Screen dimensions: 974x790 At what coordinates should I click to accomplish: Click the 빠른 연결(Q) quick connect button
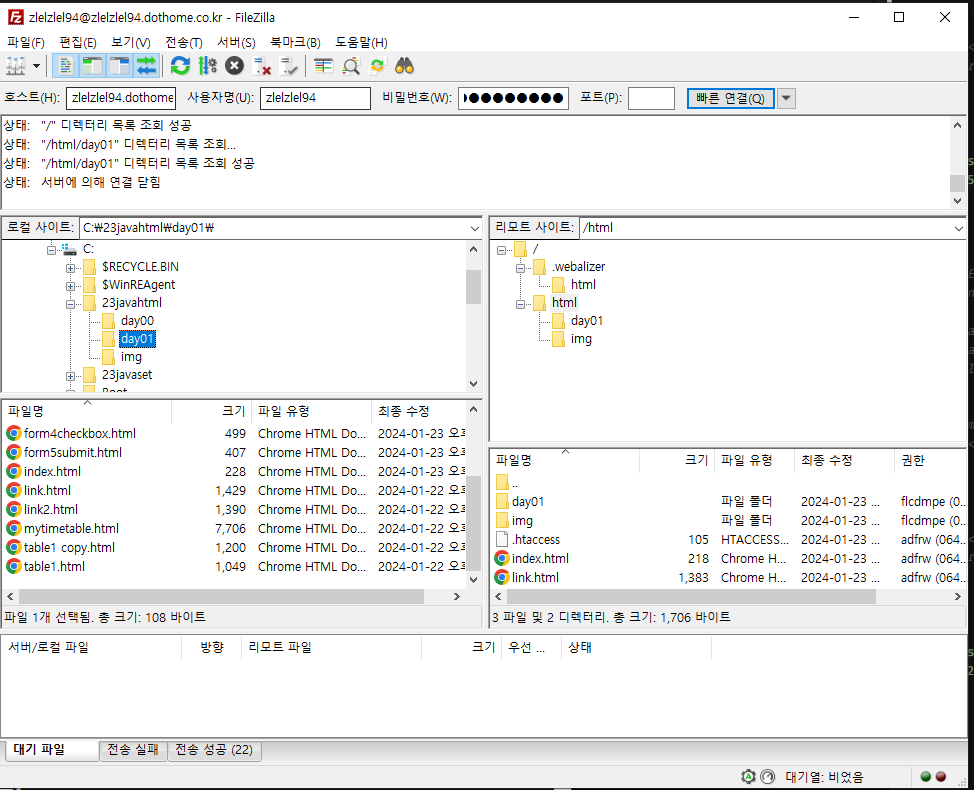[730, 98]
